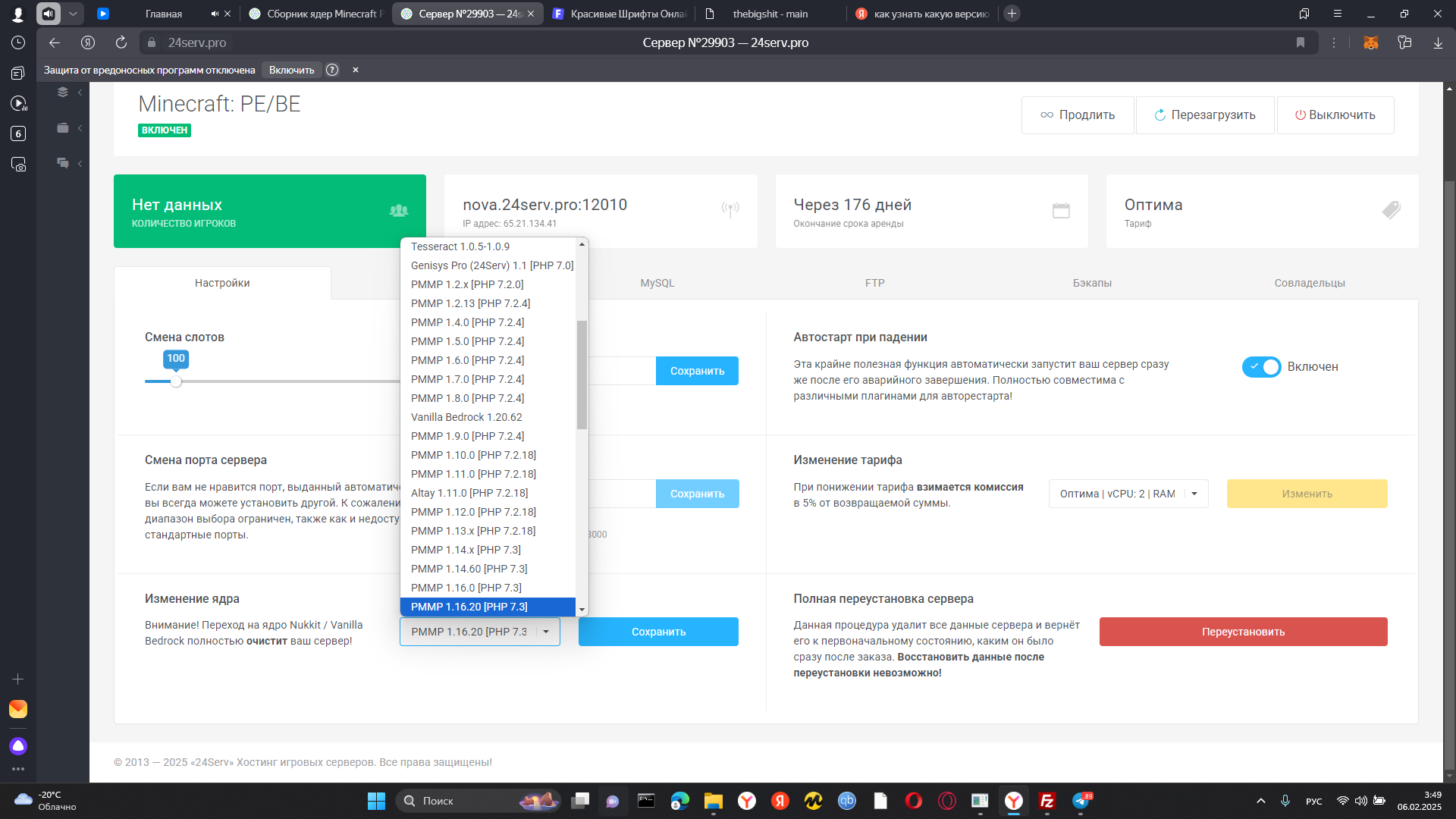
Task: Click the red Переустановить button
Action: (x=1243, y=632)
